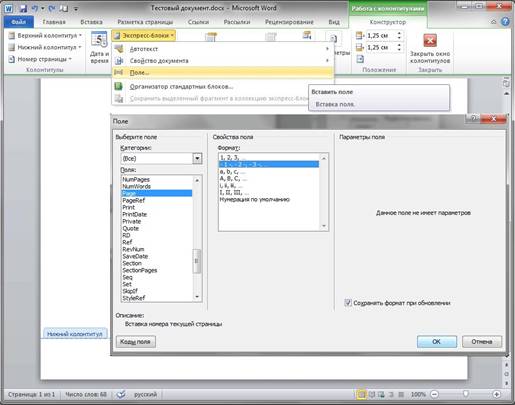515x405 pixels.
Task: Select StyleRef field in list
Action: pos(156,298)
